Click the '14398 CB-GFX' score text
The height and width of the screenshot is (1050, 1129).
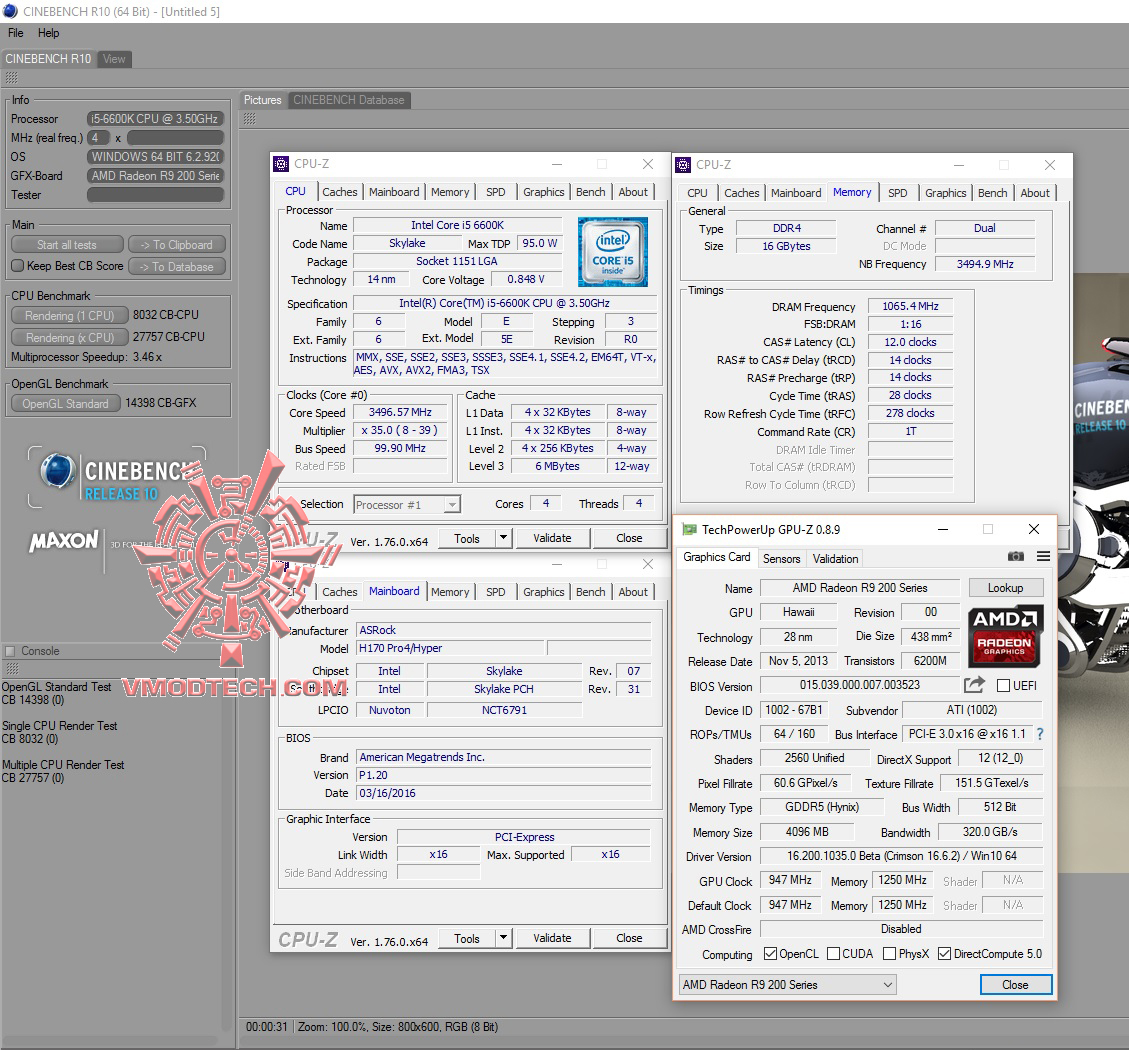(161, 403)
